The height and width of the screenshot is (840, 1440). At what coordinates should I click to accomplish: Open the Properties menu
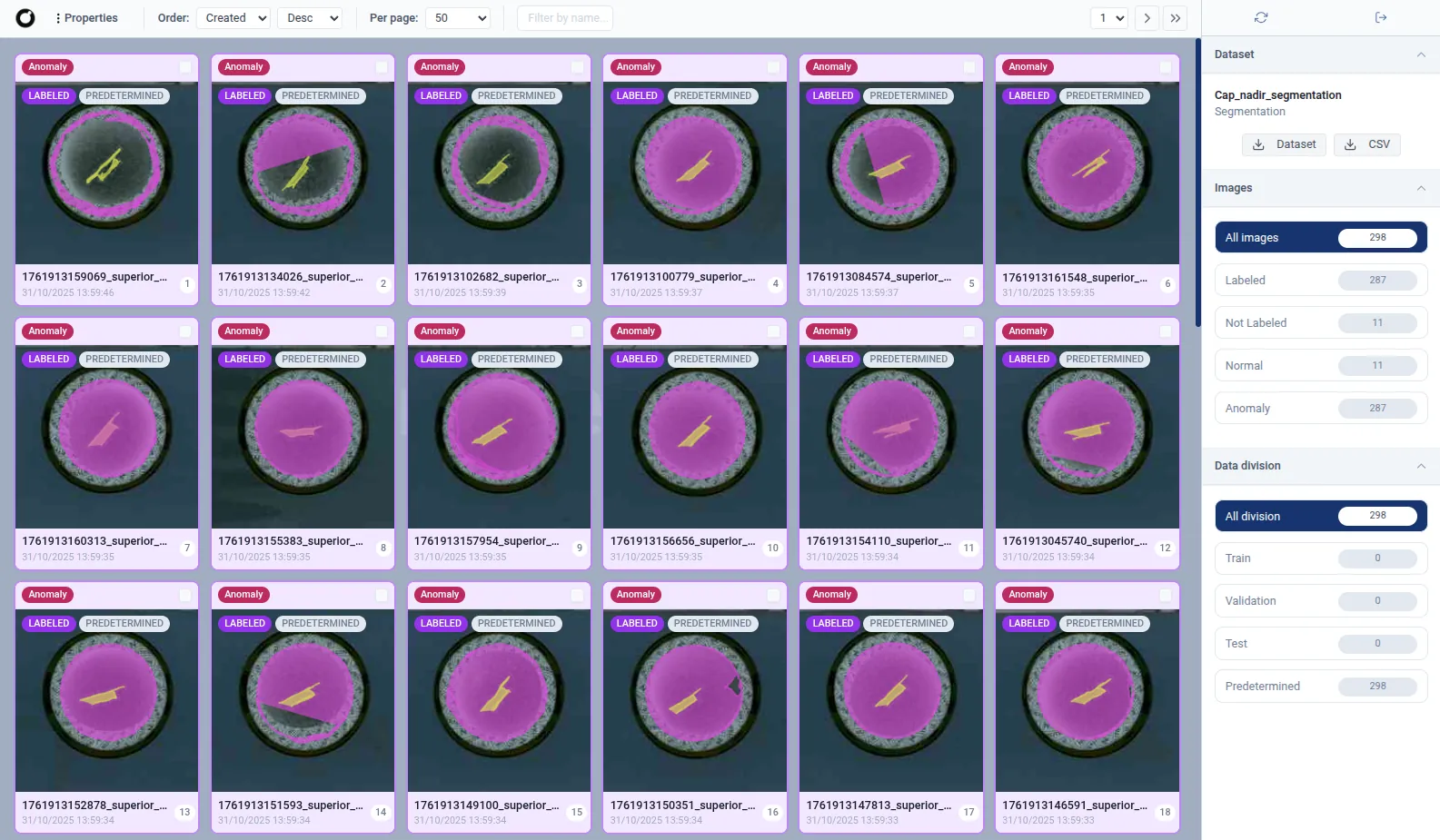click(x=86, y=18)
